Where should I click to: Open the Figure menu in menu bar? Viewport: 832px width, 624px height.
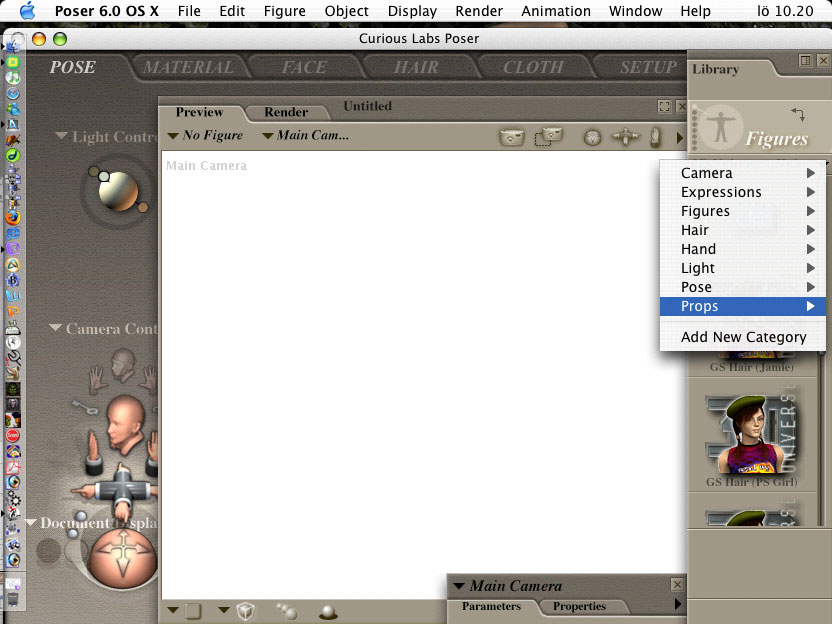tap(284, 11)
